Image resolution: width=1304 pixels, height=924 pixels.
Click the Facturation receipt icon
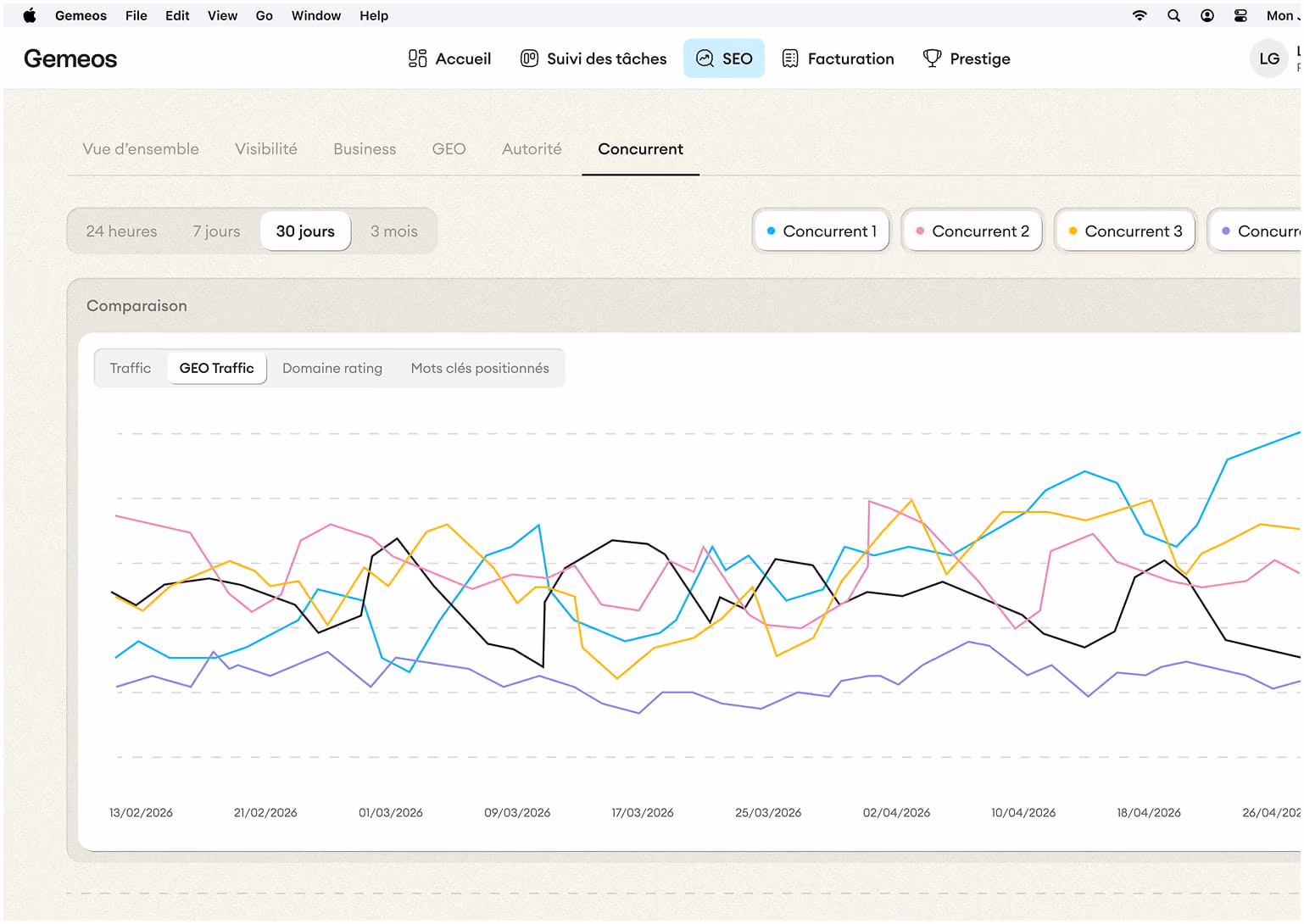point(790,58)
